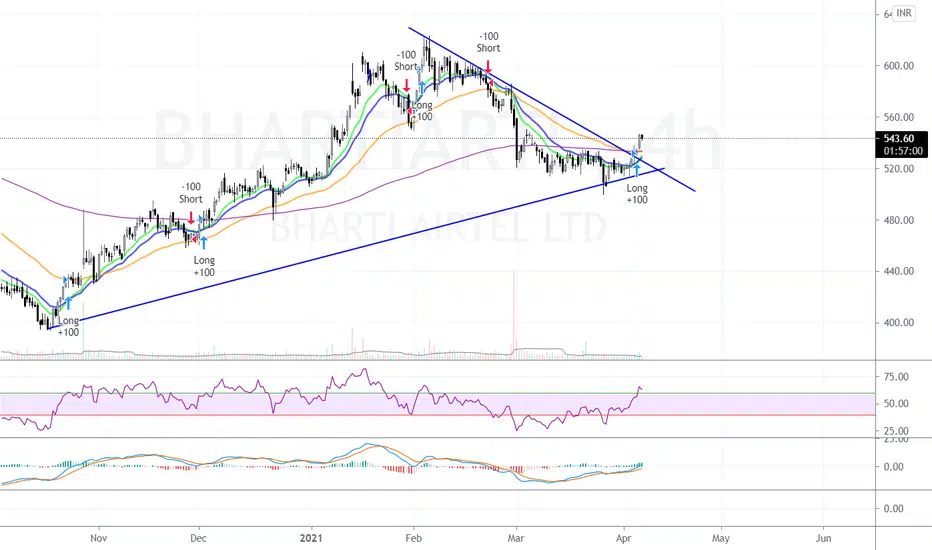Click the RSI 75.00 scale label
932x550 pixels.
pos(896,377)
